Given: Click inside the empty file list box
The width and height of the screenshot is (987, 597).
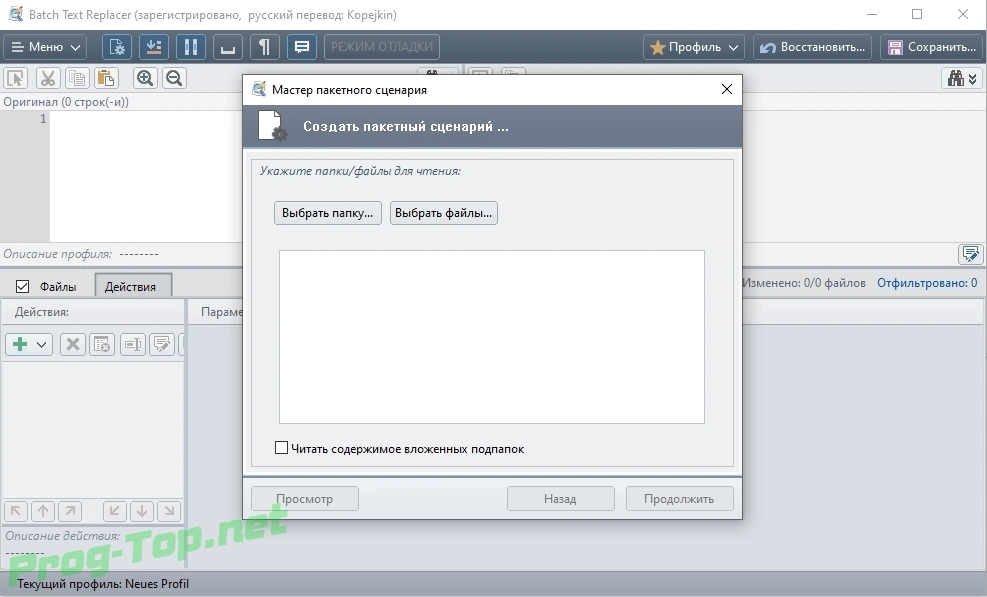Looking at the screenshot, I should tap(492, 337).
